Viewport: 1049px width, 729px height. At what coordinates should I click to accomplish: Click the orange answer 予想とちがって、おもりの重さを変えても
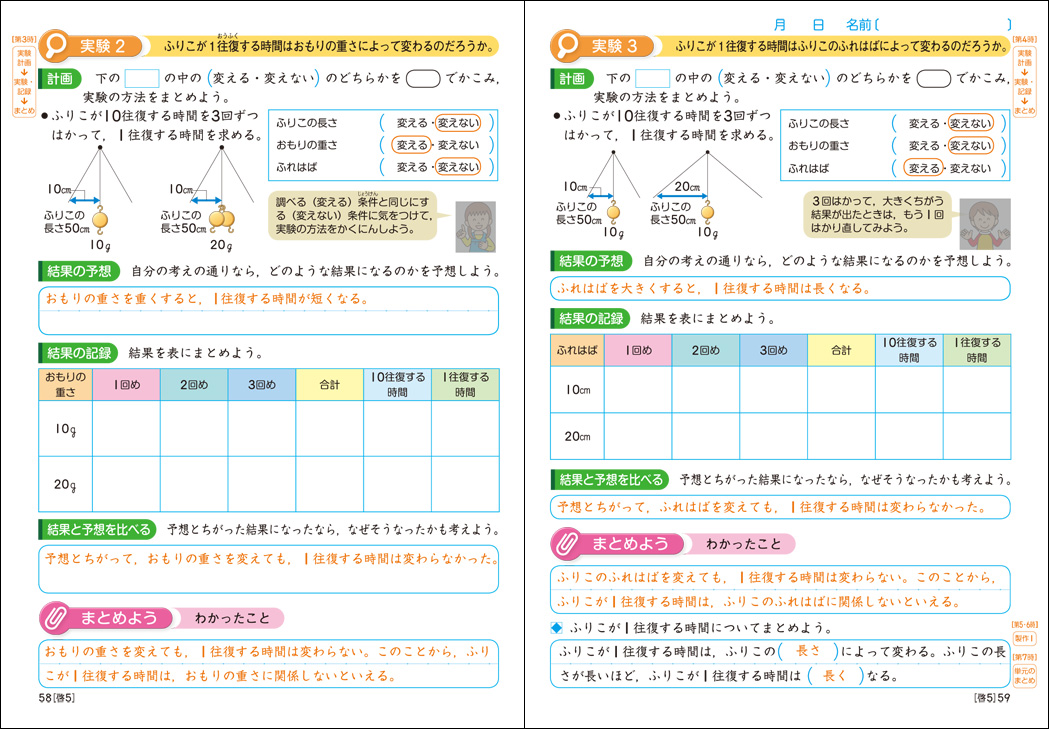click(272, 558)
